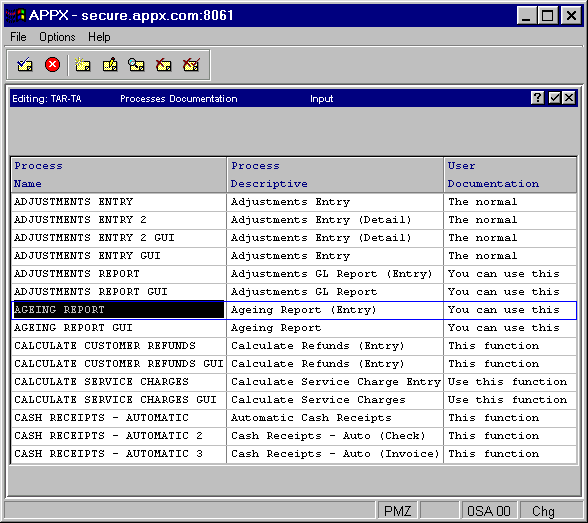Click the highlighted AGEING REPORT name field
The image size is (588, 523).
pyautogui.click(x=118, y=310)
